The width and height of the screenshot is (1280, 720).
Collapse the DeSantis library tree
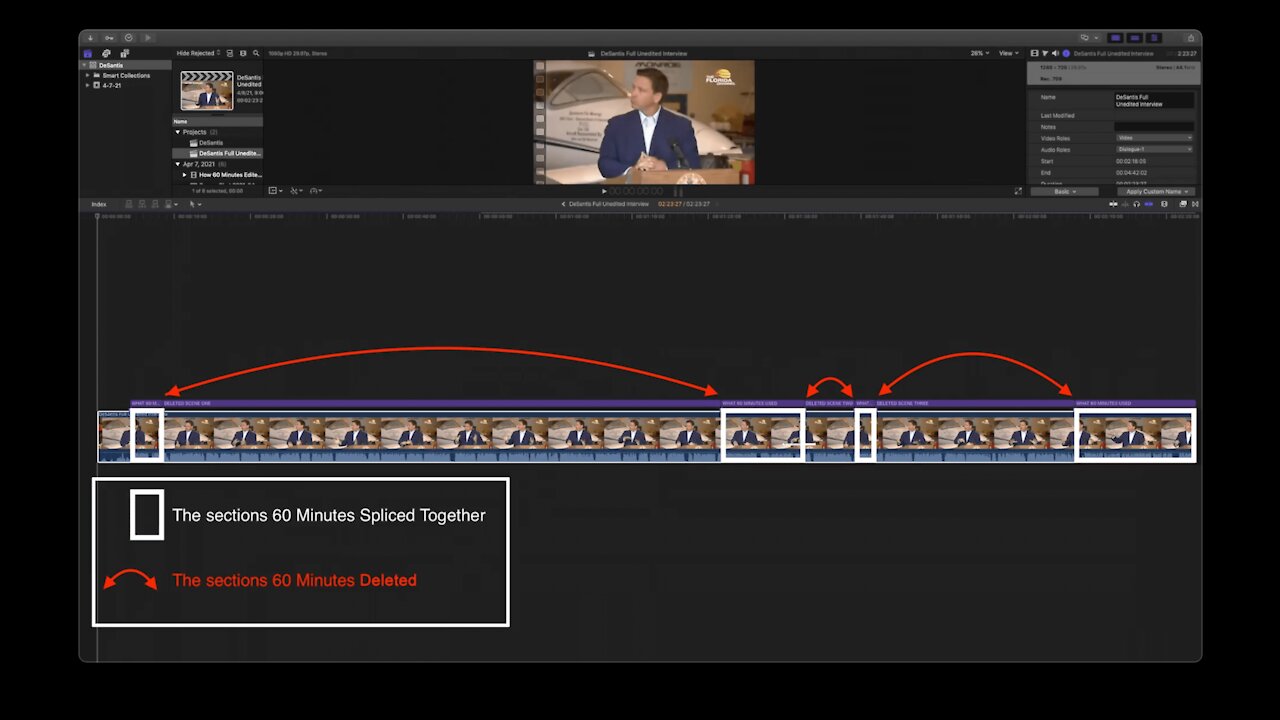point(86,65)
